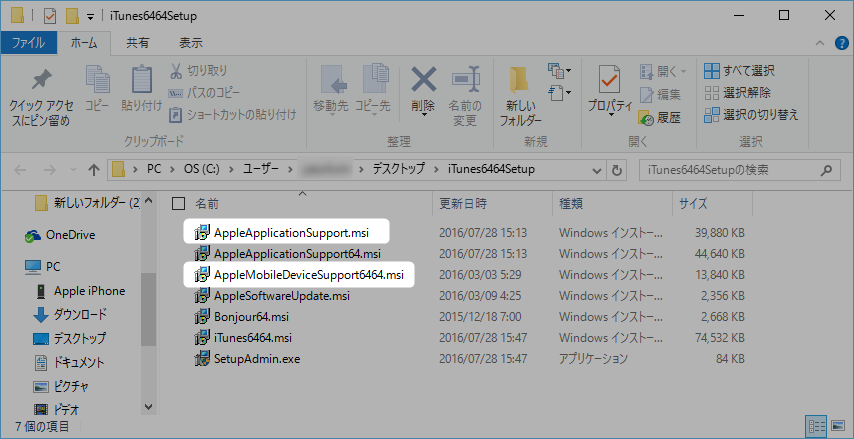Click the navigation pane vertical scrollbar
854x439 pixels.
(148, 308)
